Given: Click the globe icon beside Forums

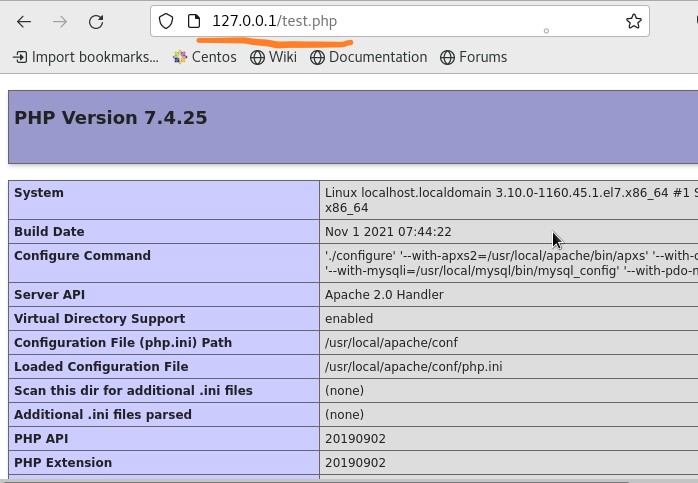Looking at the screenshot, I should tap(447, 57).
